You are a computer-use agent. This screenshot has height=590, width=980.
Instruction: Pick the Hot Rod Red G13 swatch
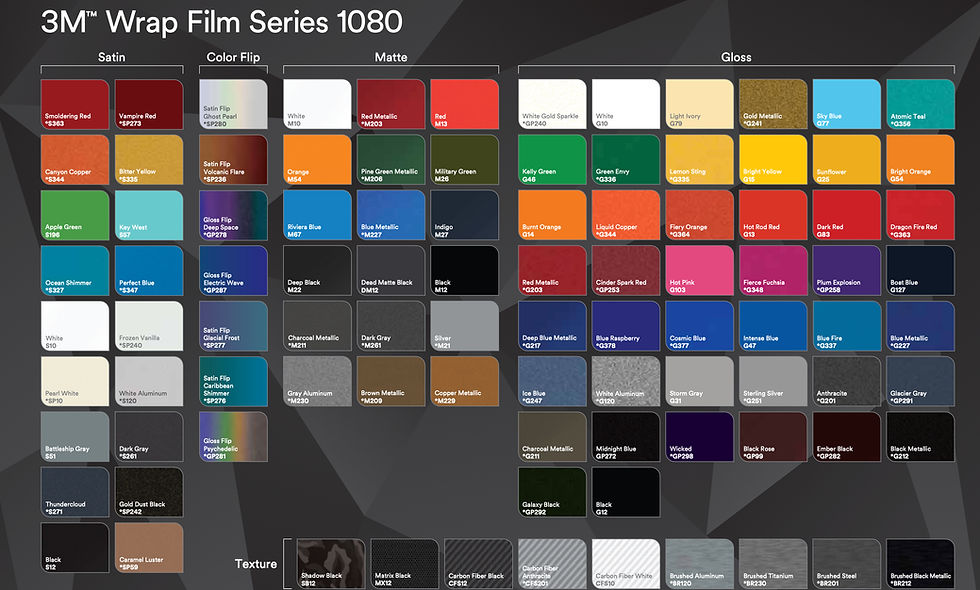(x=773, y=216)
